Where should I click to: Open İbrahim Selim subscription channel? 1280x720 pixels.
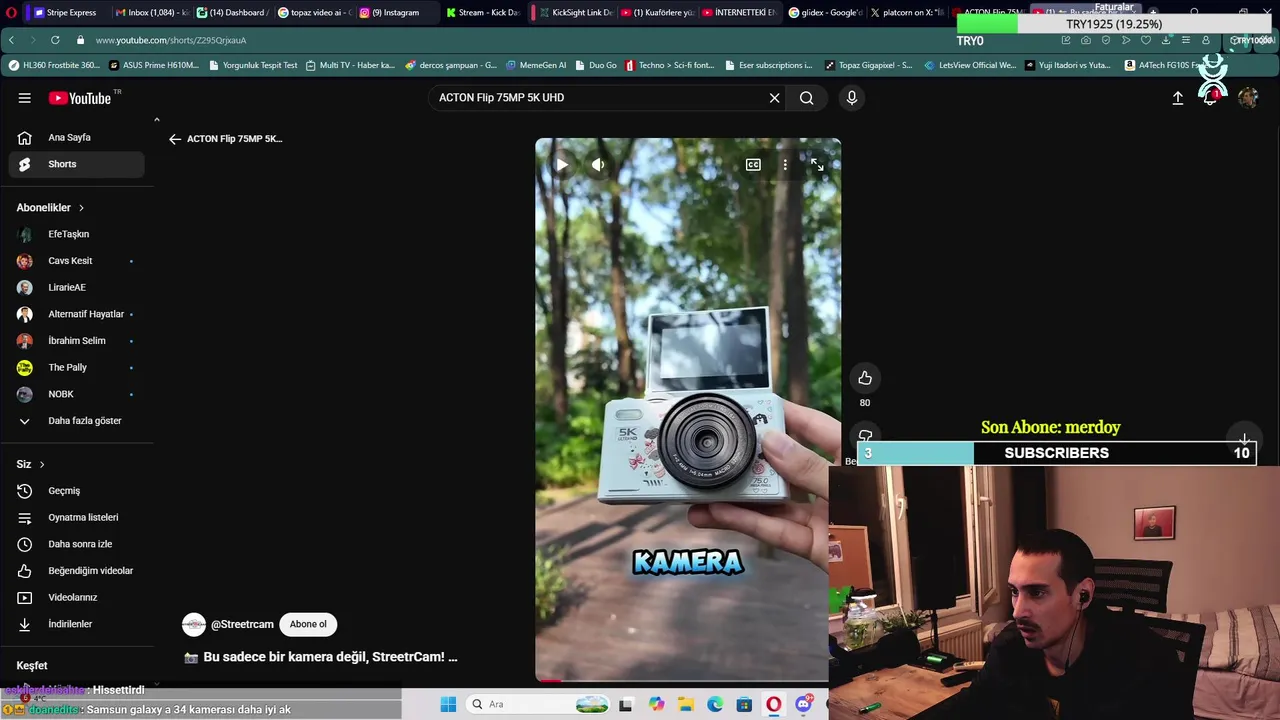pyautogui.click(x=77, y=341)
